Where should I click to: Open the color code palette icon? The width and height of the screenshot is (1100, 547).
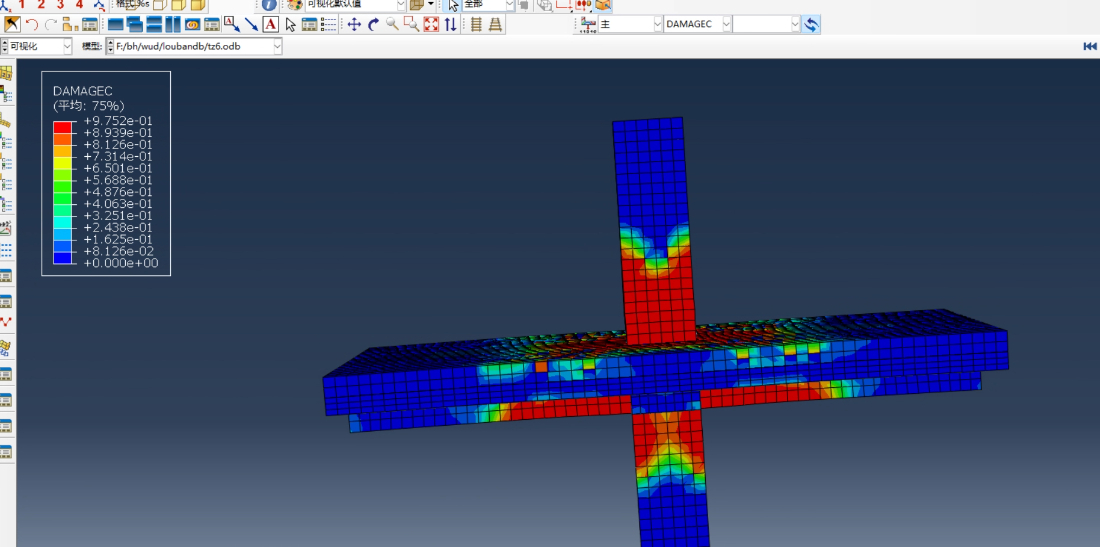(295, 4)
